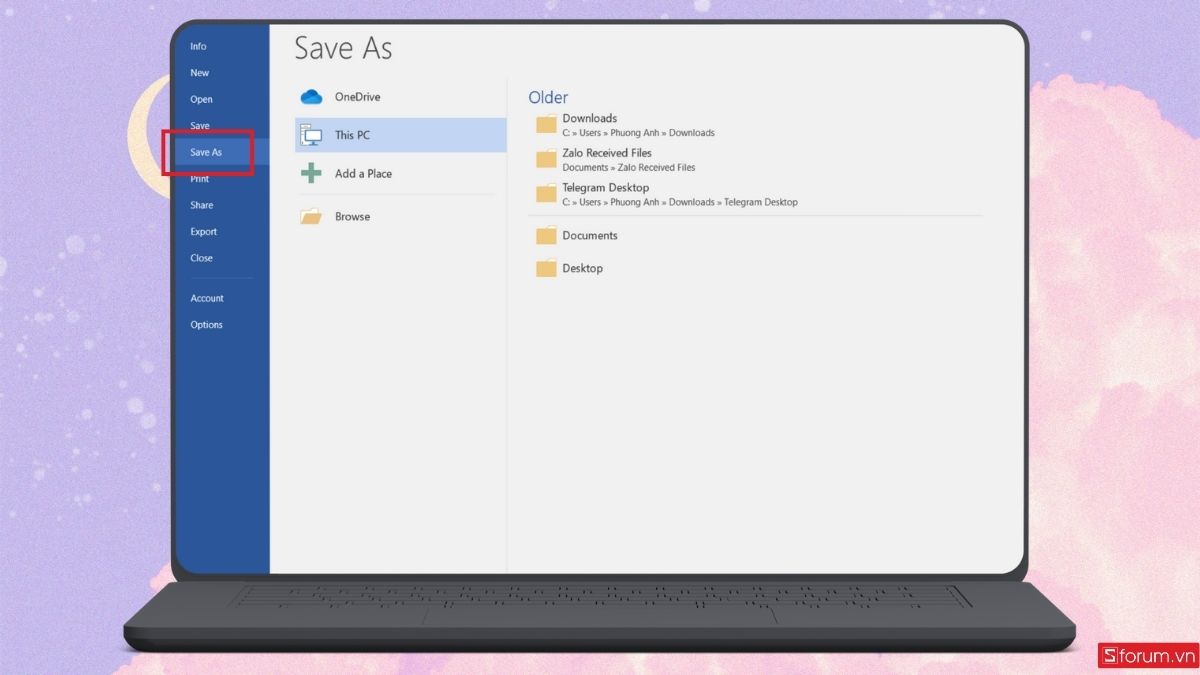Click the Browse folder icon
Viewport: 1200px width, 675px height.
pos(311,216)
